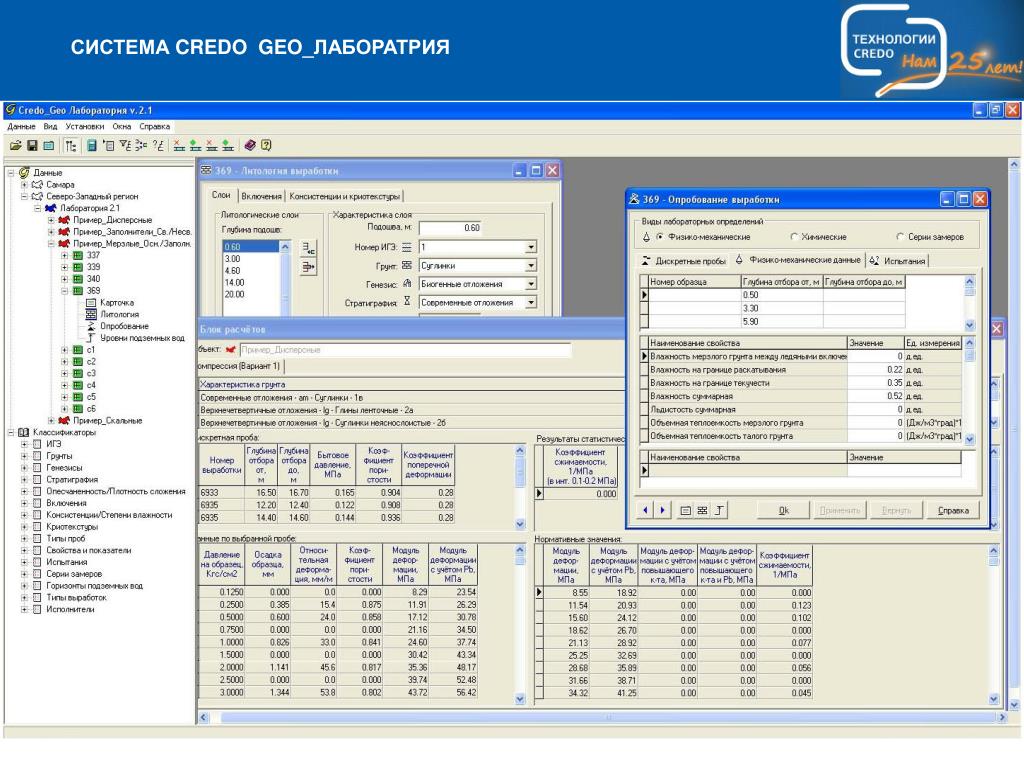1024x768 pixels.
Task: Open the Генезис dropdown showing Биогенные отложения
Action: coord(531,284)
